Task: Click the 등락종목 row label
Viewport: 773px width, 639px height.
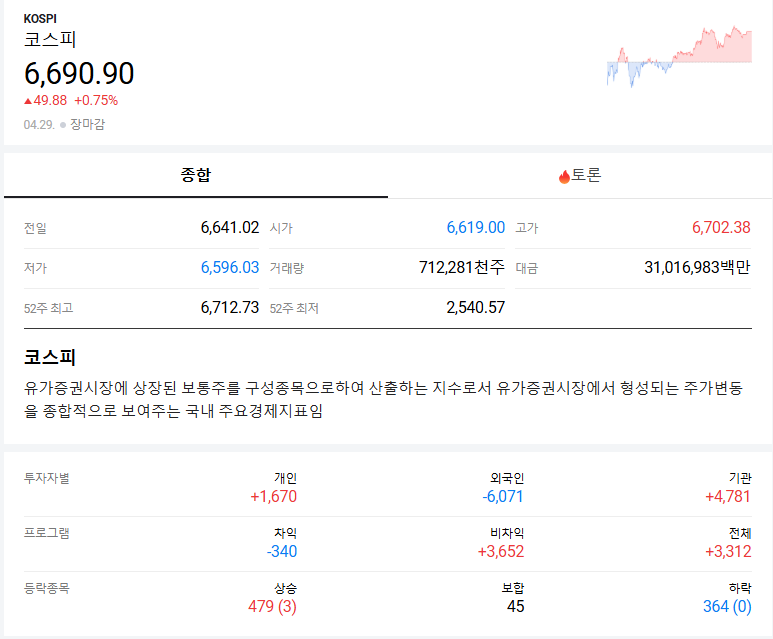Action: click(x=46, y=588)
